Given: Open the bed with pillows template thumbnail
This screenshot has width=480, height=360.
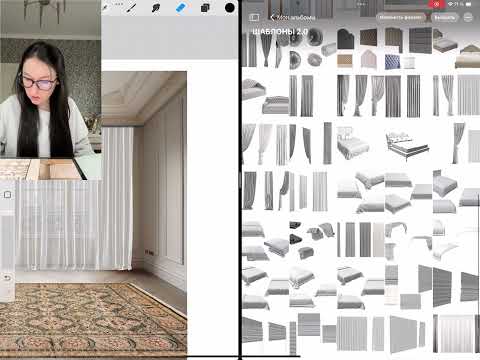Looking at the screenshot, I should (x=408, y=144).
